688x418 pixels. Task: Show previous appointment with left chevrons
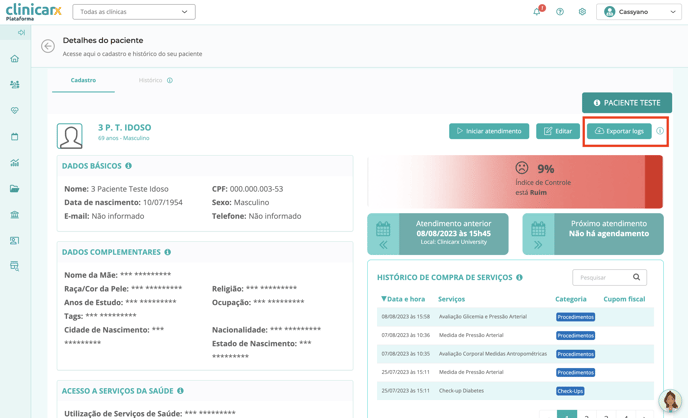click(383, 245)
